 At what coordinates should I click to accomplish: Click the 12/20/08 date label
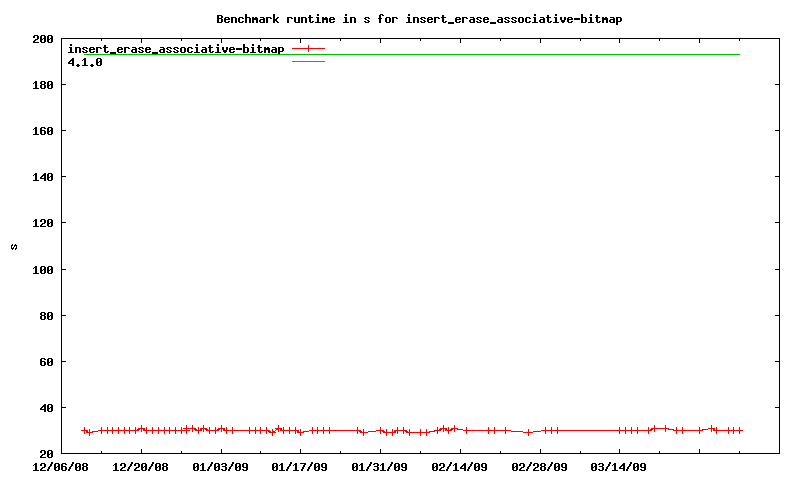click(x=141, y=467)
